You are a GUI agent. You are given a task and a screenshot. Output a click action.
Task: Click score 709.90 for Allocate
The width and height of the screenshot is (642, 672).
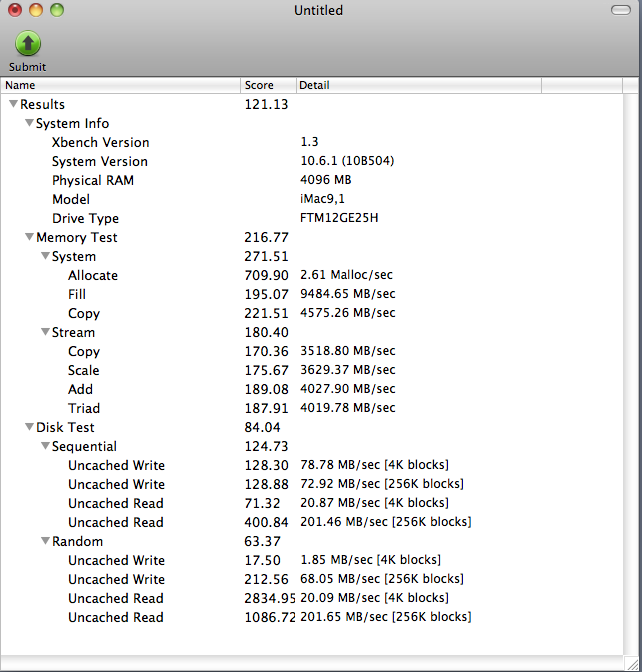[266, 275]
